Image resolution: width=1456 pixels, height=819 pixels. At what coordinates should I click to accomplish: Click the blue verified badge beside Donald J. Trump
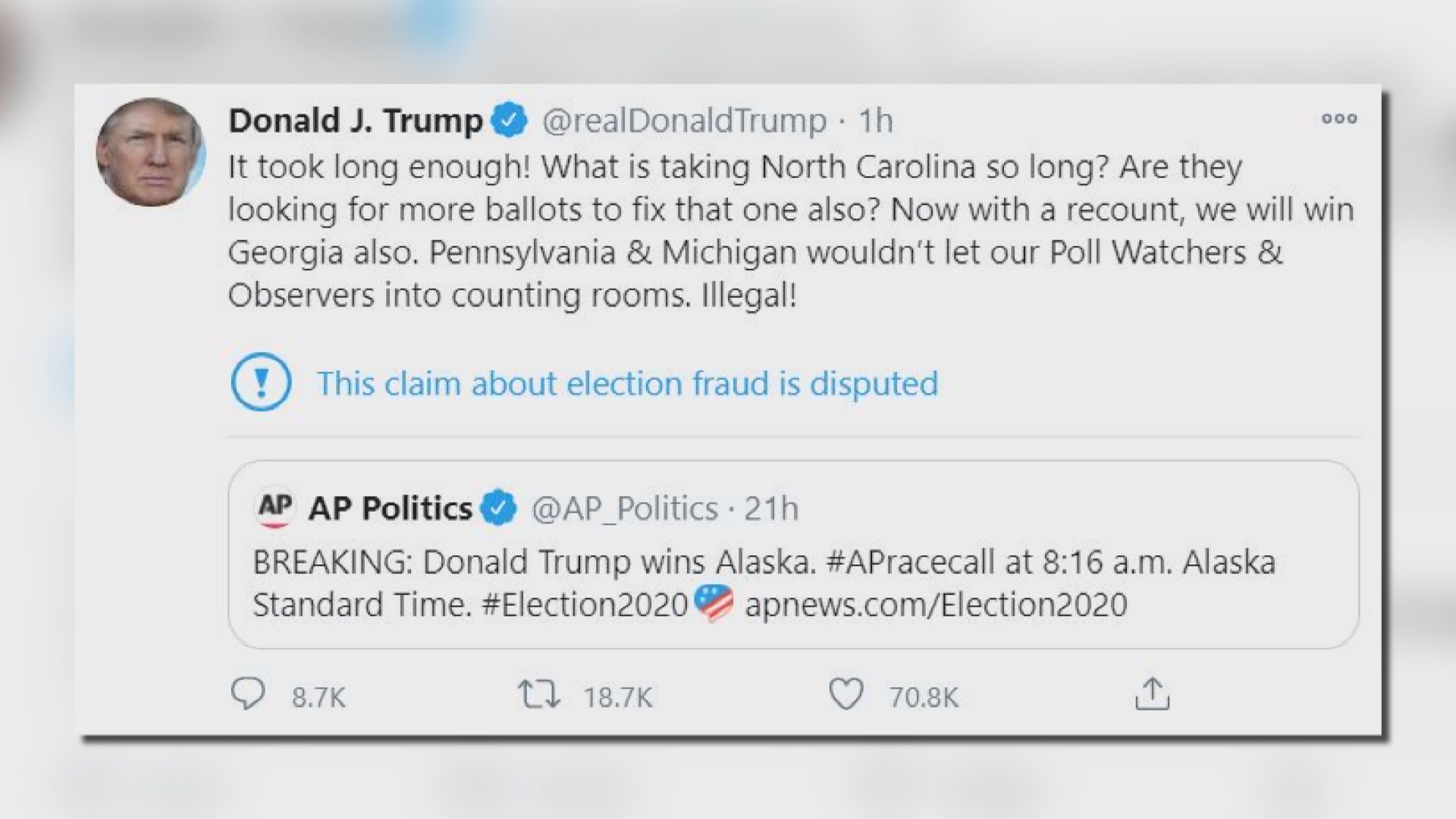(510, 121)
